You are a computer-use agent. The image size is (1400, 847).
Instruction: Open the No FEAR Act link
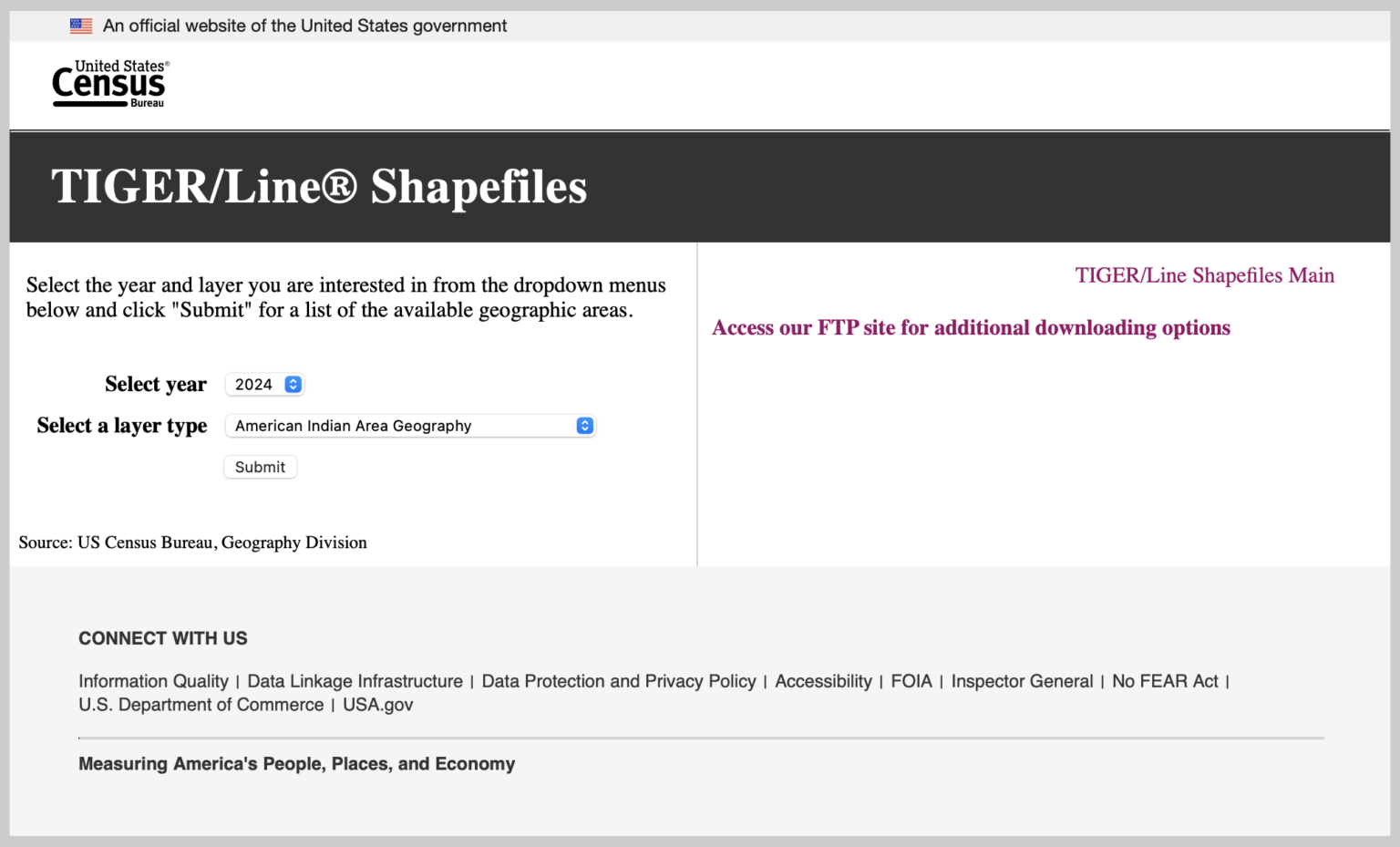pyautogui.click(x=1165, y=681)
